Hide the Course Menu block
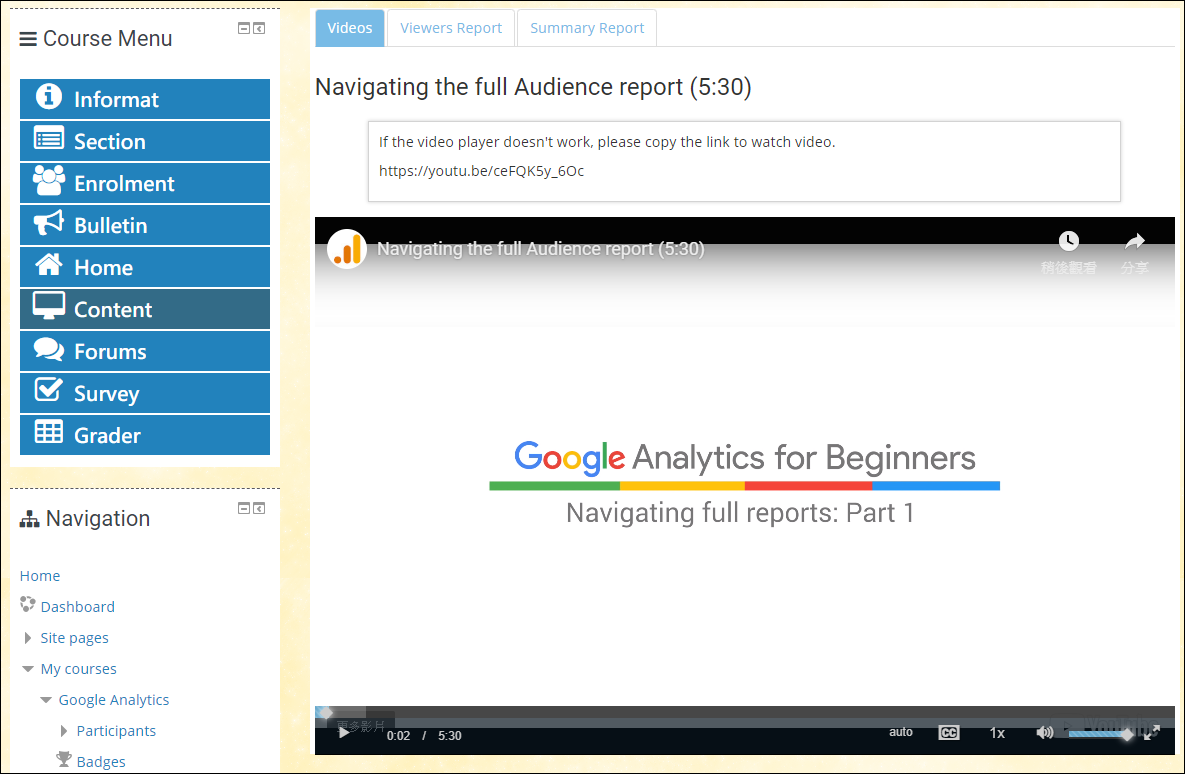The image size is (1185, 774). tap(244, 29)
